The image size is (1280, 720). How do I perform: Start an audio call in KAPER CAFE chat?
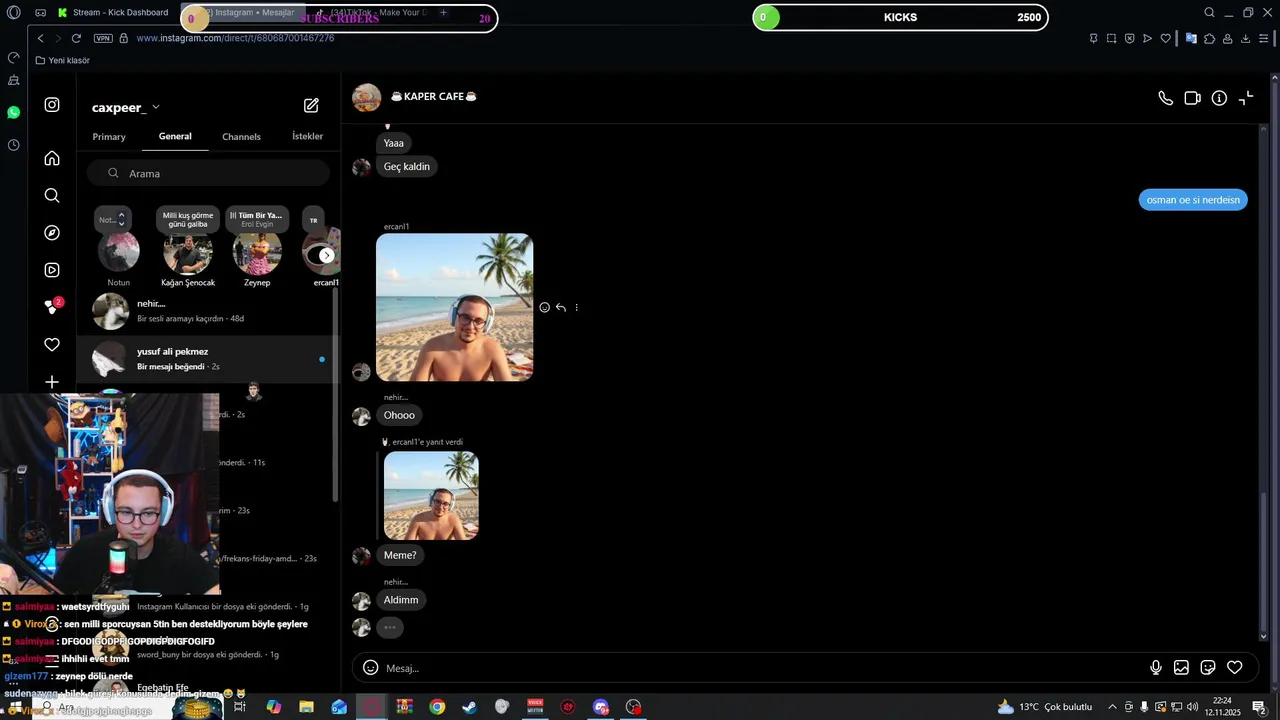pyautogui.click(x=1165, y=98)
